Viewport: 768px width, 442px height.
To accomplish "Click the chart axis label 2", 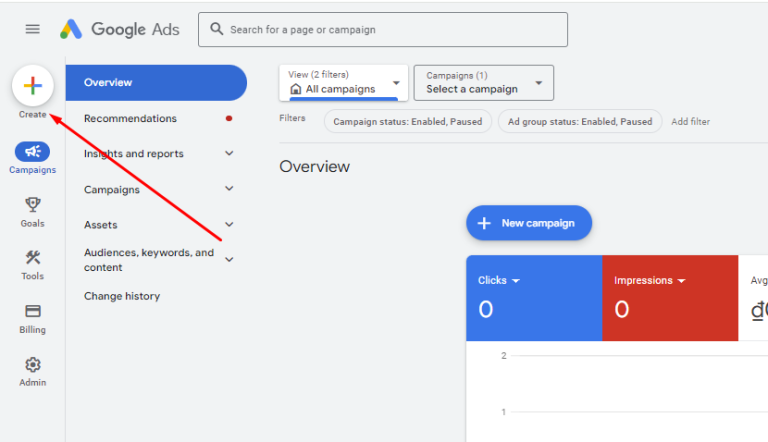I will pos(504,356).
